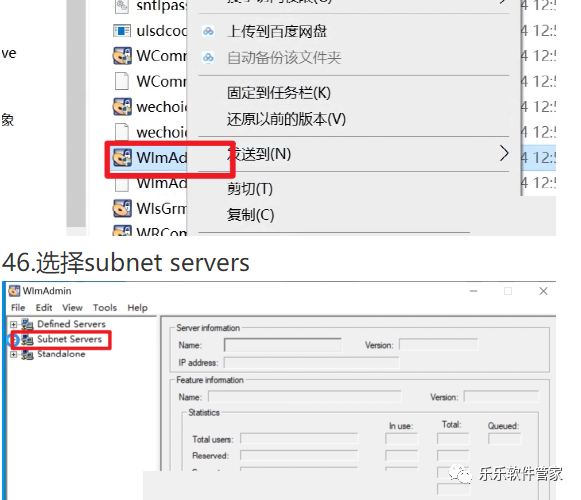581x500 pixels.
Task: Click the WlmAd application icon in red box
Action: pos(122,158)
